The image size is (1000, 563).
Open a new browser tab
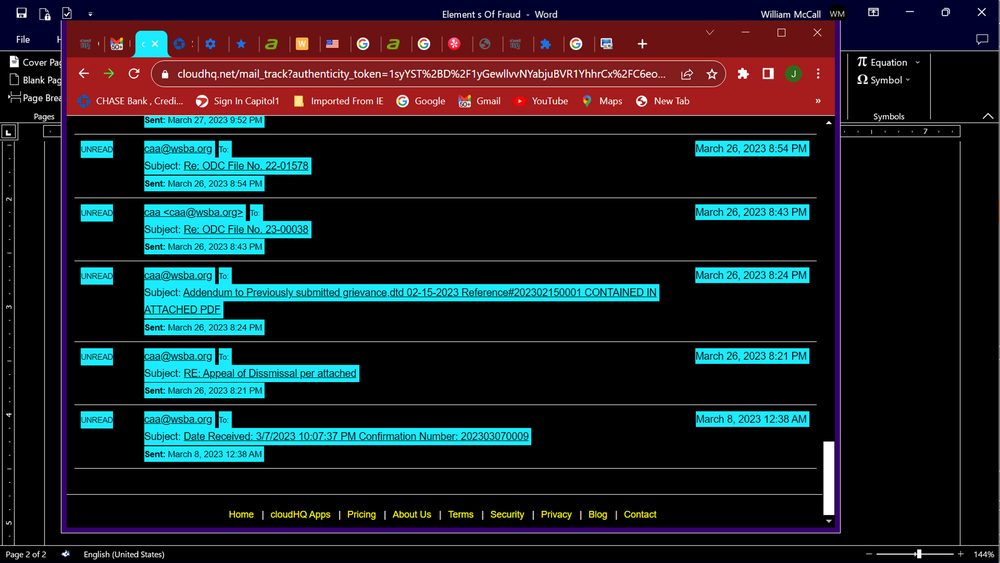[642, 44]
